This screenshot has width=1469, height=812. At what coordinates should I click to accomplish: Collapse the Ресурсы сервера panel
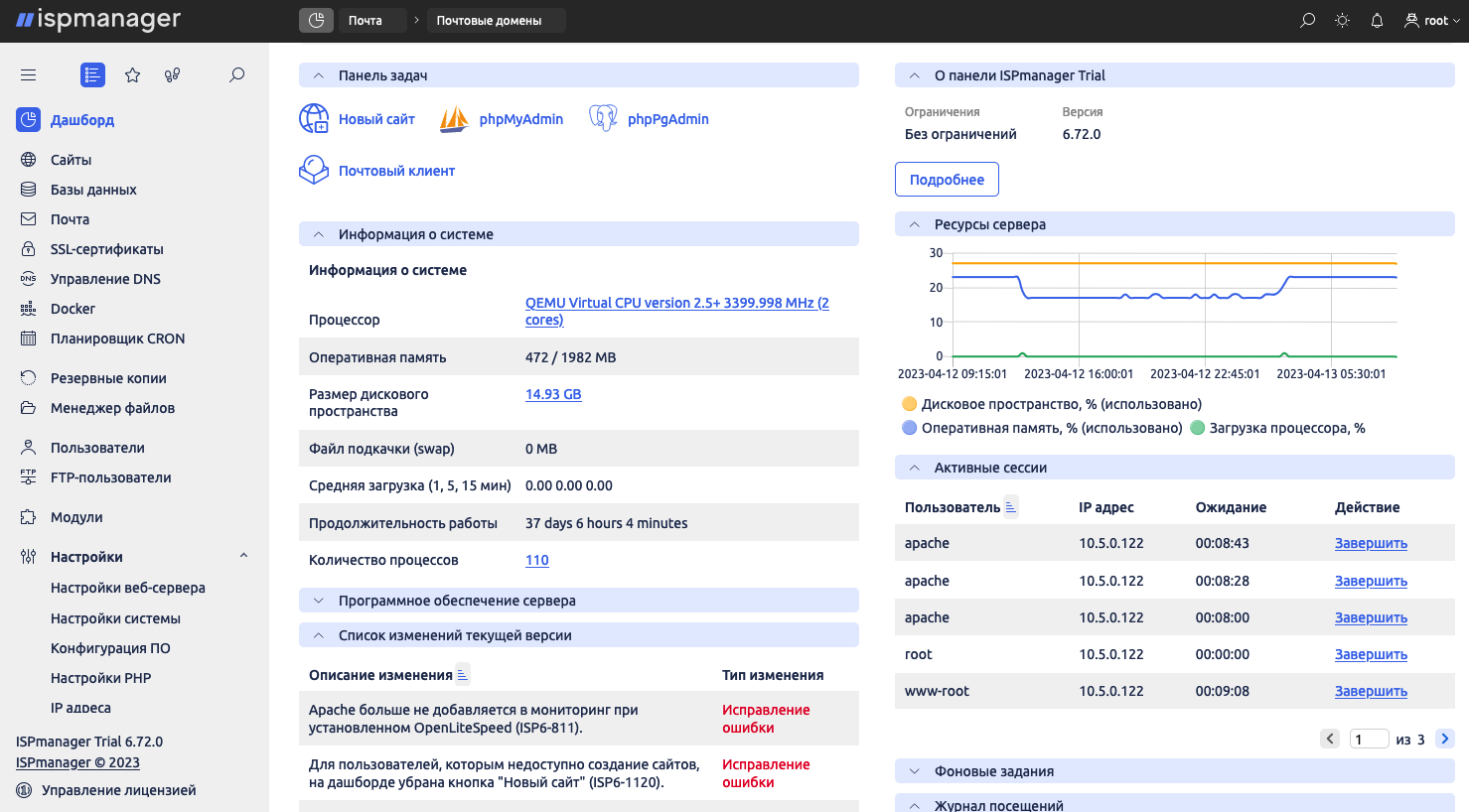point(914,224)
